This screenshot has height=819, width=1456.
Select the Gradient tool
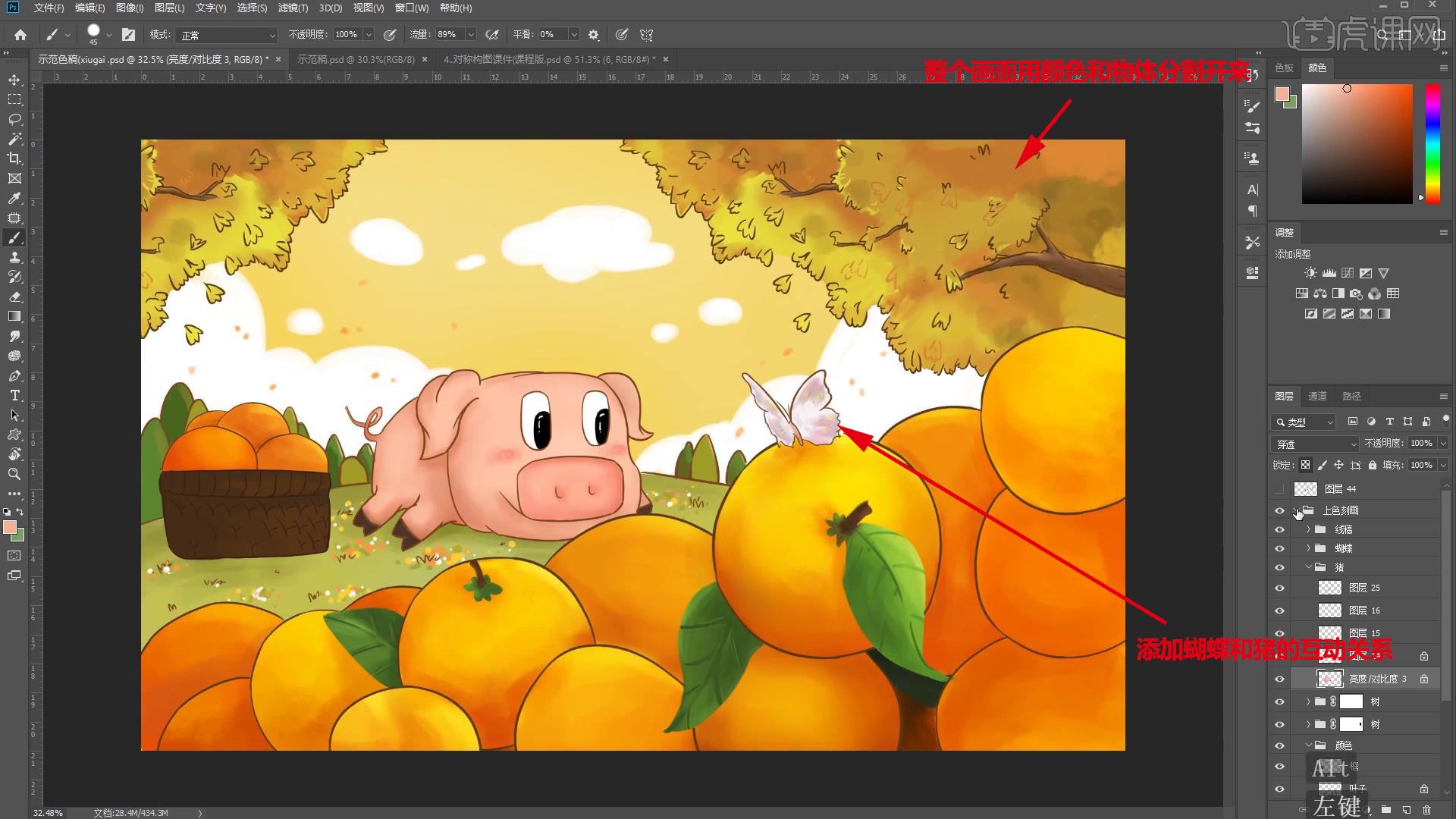[14, 316]
